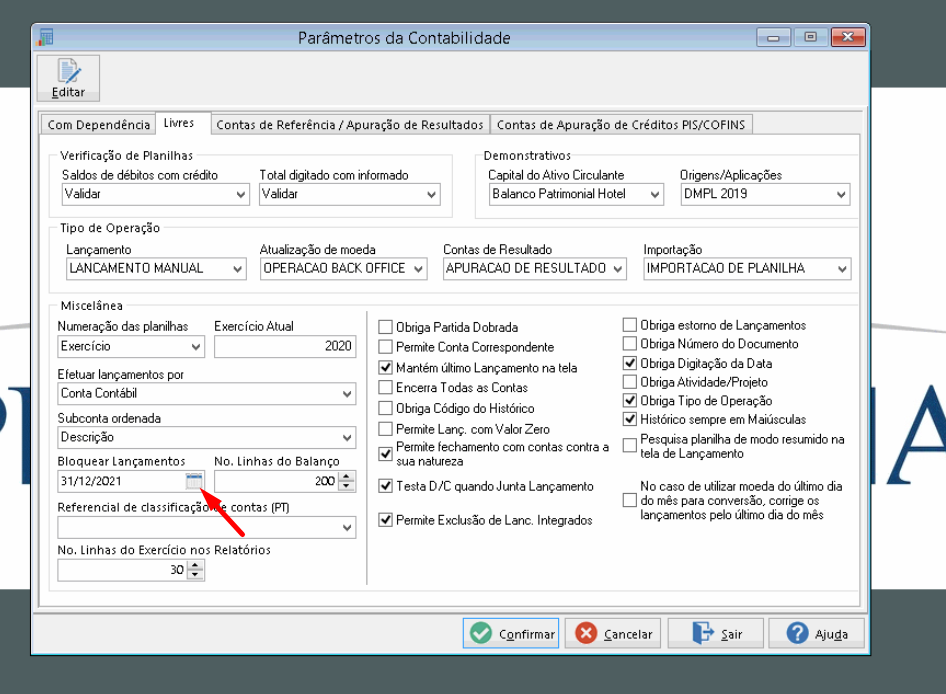This screenshot has height=694, width=946.
Task: Decrease No. Linhas do Balanço value
Action: tap(347, 486)
